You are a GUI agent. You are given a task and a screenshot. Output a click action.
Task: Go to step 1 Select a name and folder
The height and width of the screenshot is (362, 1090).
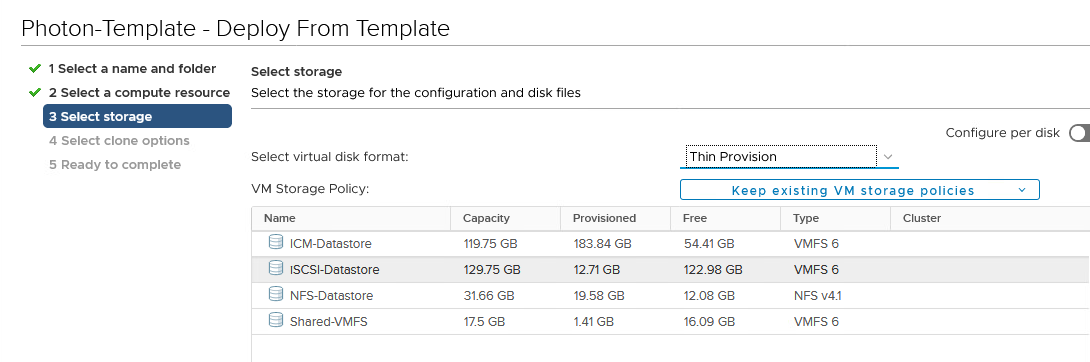tap(132, 69)
